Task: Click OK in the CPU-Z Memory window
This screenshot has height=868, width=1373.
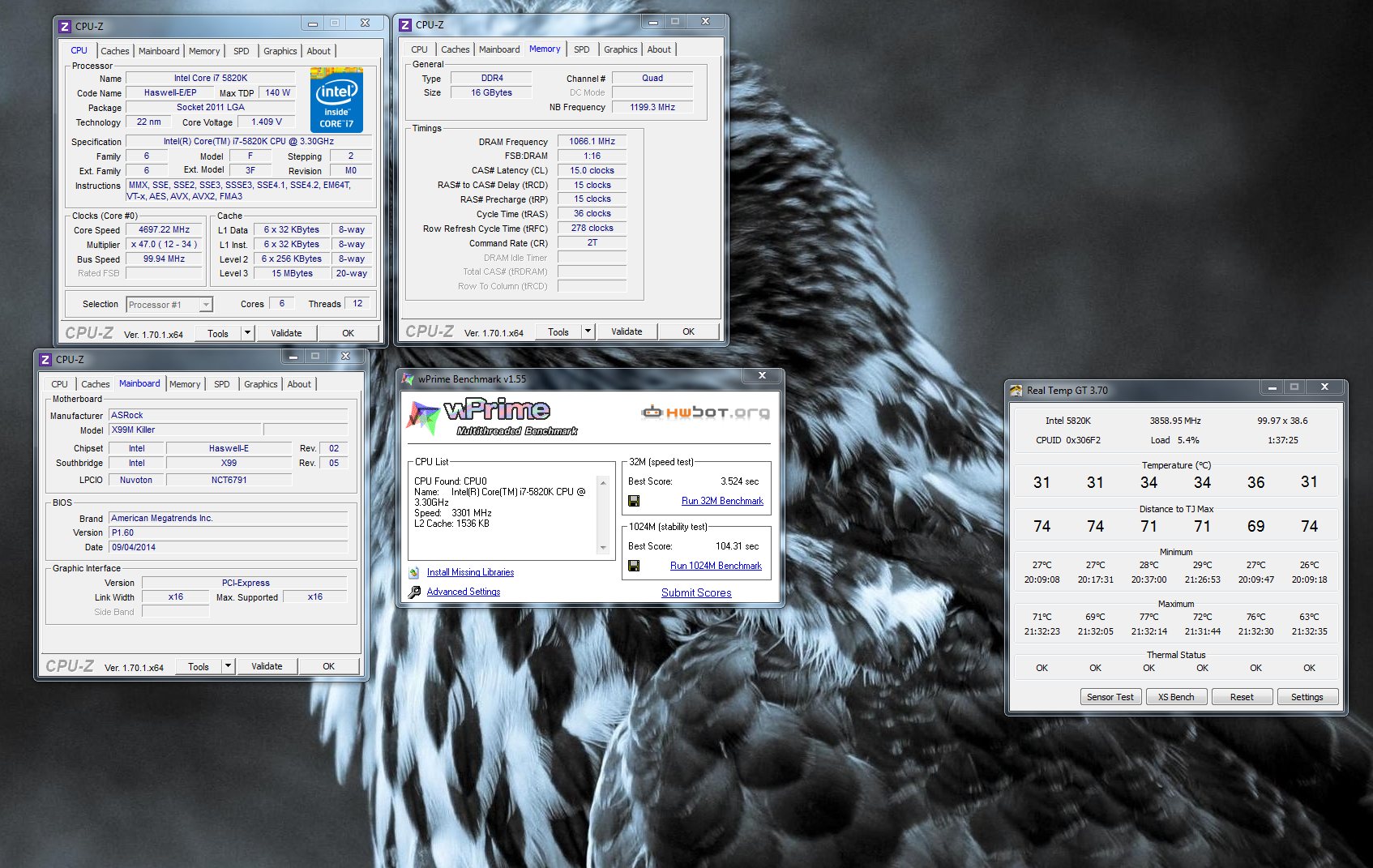Action: 688,331
